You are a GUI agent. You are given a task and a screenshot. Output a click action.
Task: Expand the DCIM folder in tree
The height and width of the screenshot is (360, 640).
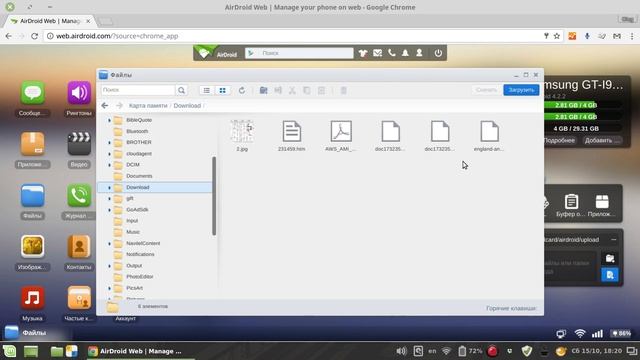[109, 165]
